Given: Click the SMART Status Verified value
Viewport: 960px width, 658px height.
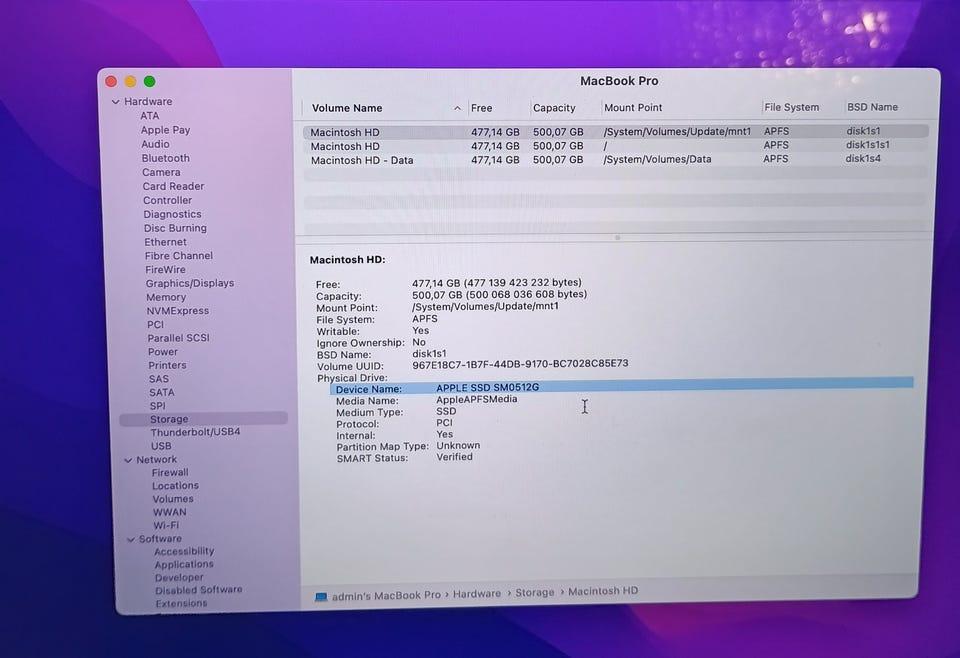Looking at the screenshot, I should click(454, 457).
